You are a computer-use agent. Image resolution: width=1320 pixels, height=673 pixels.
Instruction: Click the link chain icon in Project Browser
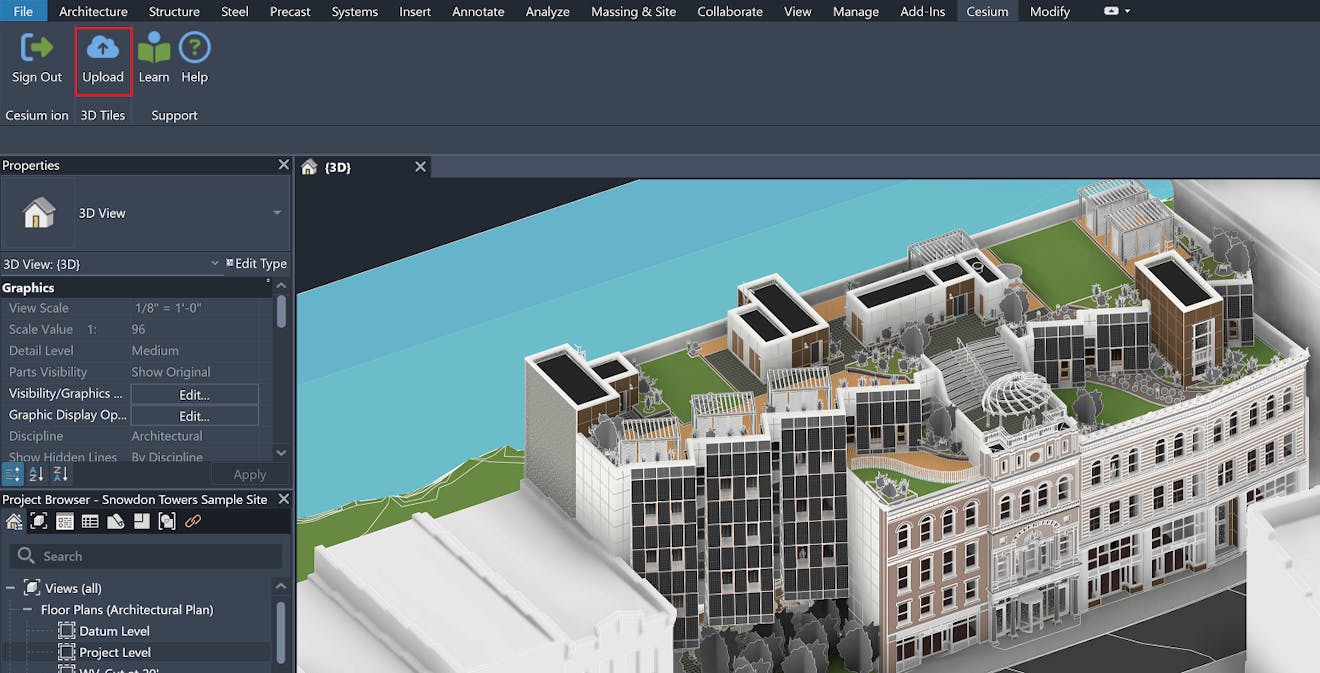point(193,521)
